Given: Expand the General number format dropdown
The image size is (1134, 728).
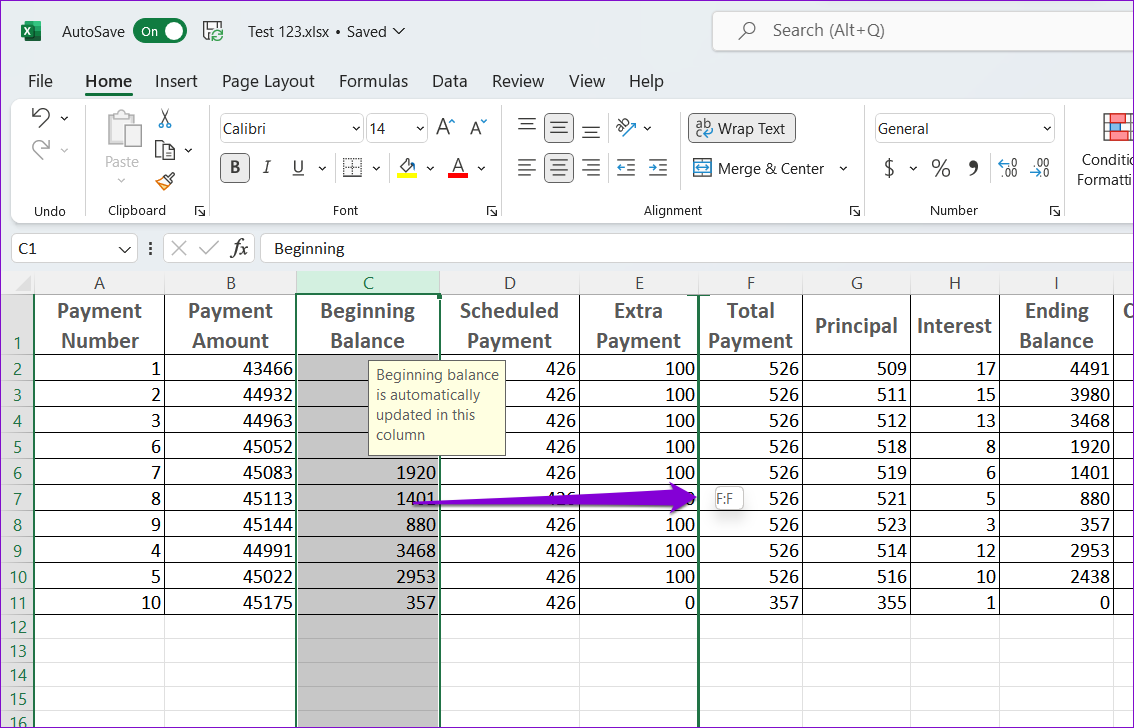Looking at the screenshot, I should coord(1047,129).
